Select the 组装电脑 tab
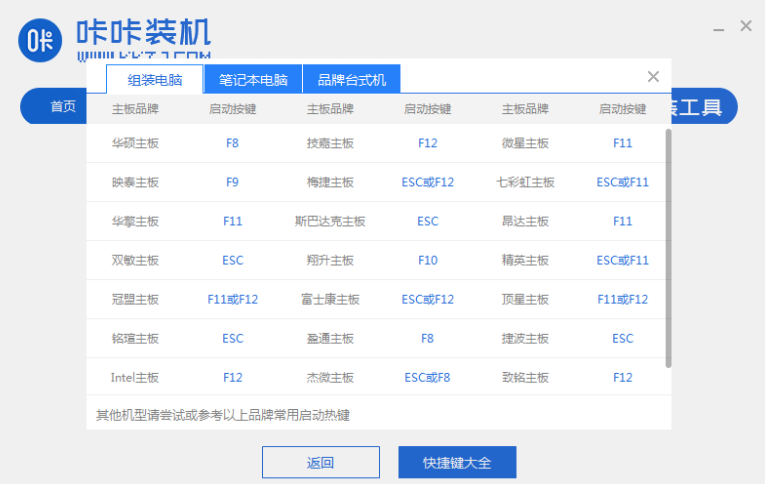Image resolution: width=765 pixels, height=484 pixels. tap(154, 80)
